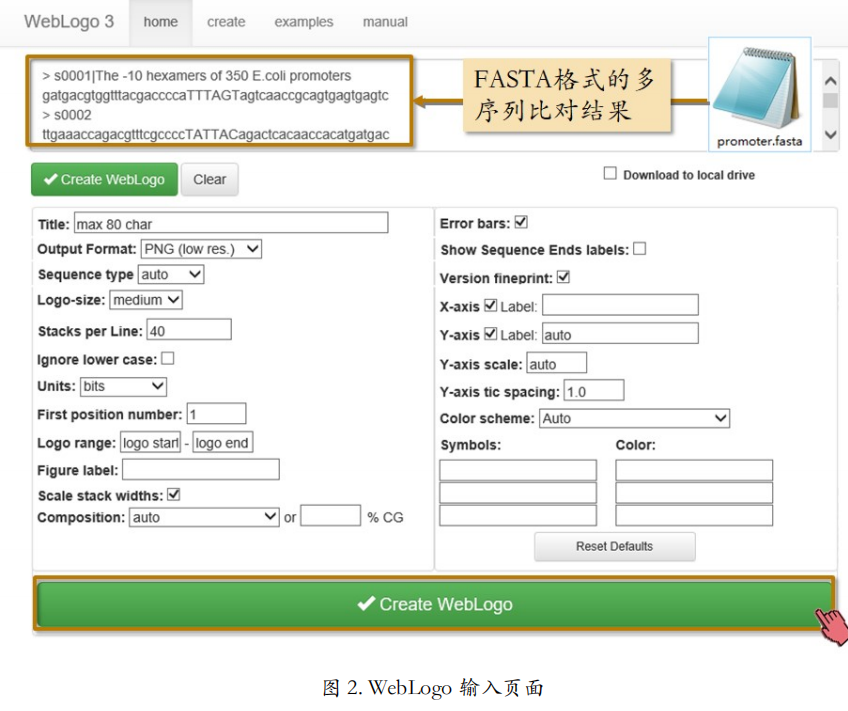Toggle the Version fineprint checkbox

coord(564,277)
